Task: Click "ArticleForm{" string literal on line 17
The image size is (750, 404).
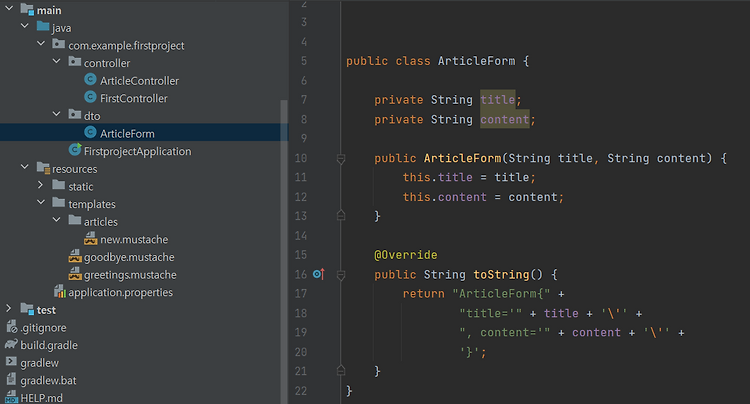Action: pyautogui.click(x=501, y=294)
